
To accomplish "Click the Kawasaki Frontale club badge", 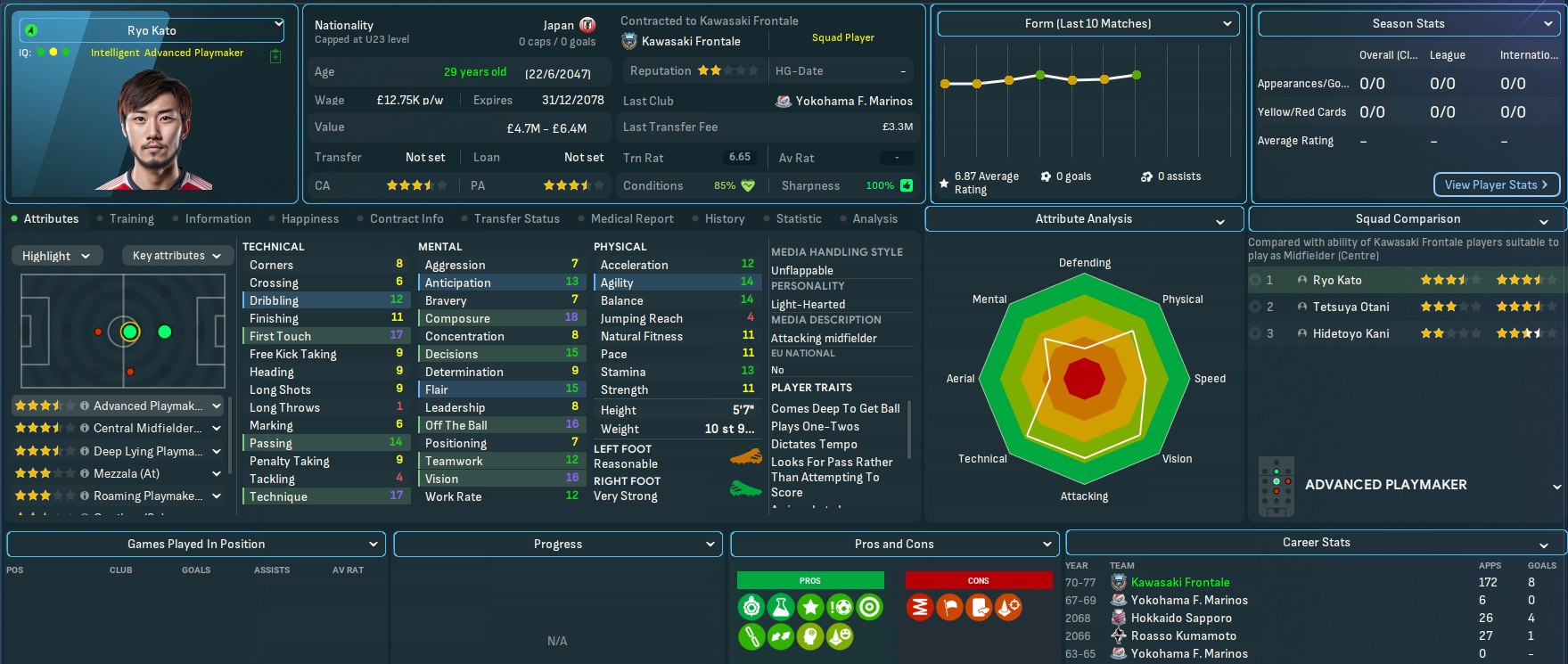I will 629,41.
